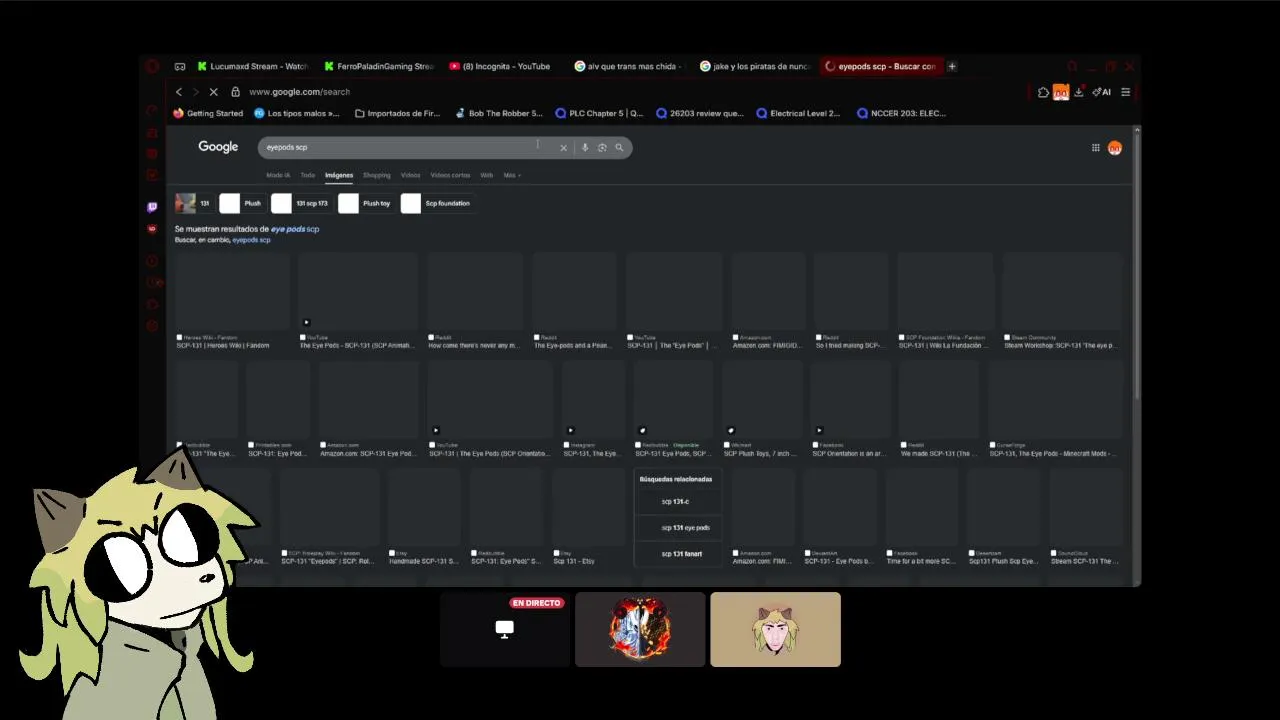This screenshot has width=1280, height=720.
Task: Switch to the FerroPaladinGaming Stream tab
Action: click(x=379, y=67)
